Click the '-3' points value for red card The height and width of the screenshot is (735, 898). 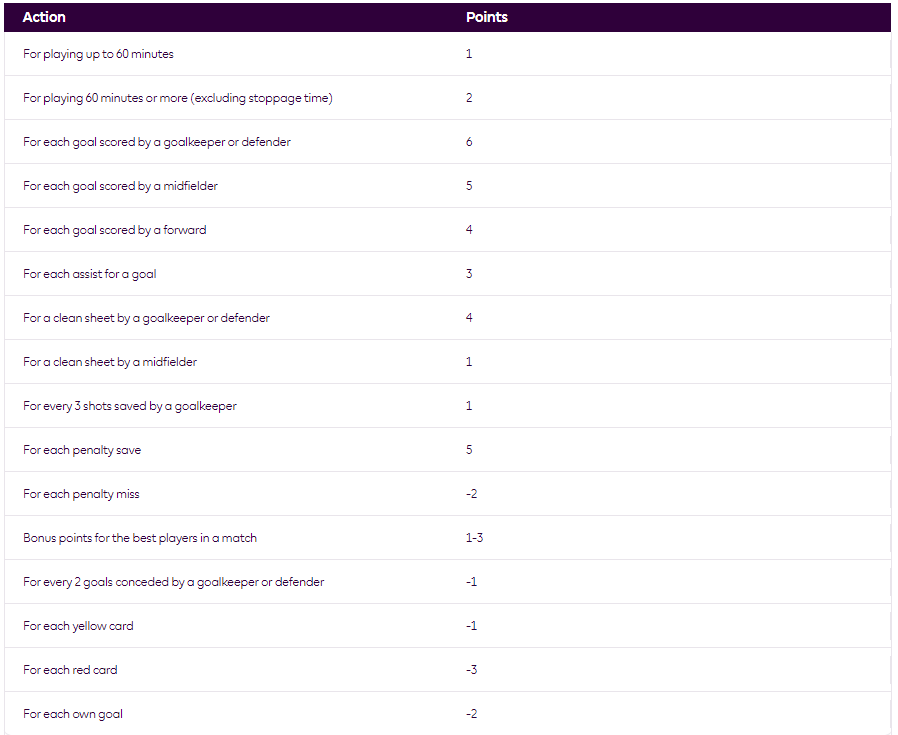(471, 670)
